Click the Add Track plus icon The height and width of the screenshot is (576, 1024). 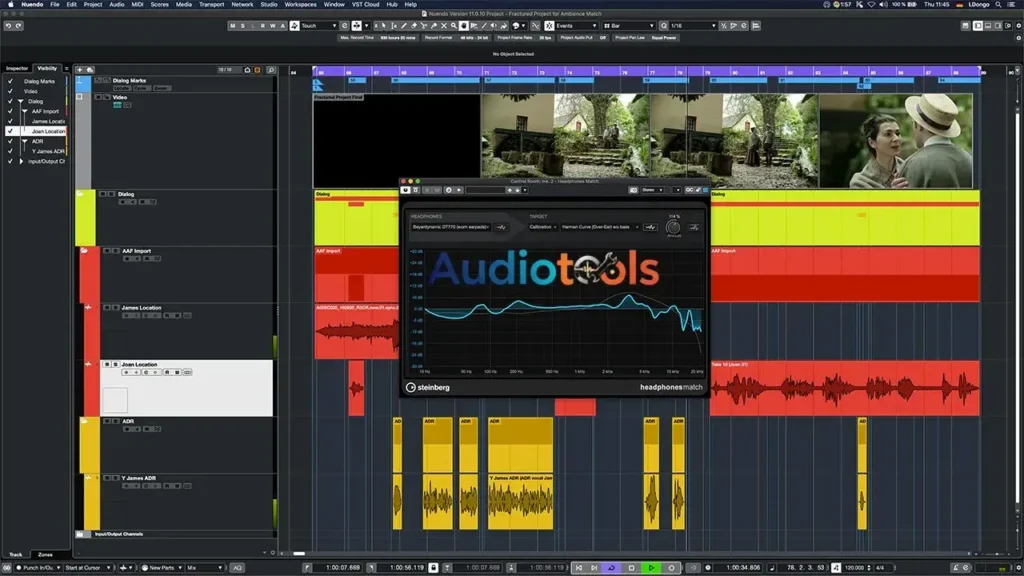click(x=80, y=70)
